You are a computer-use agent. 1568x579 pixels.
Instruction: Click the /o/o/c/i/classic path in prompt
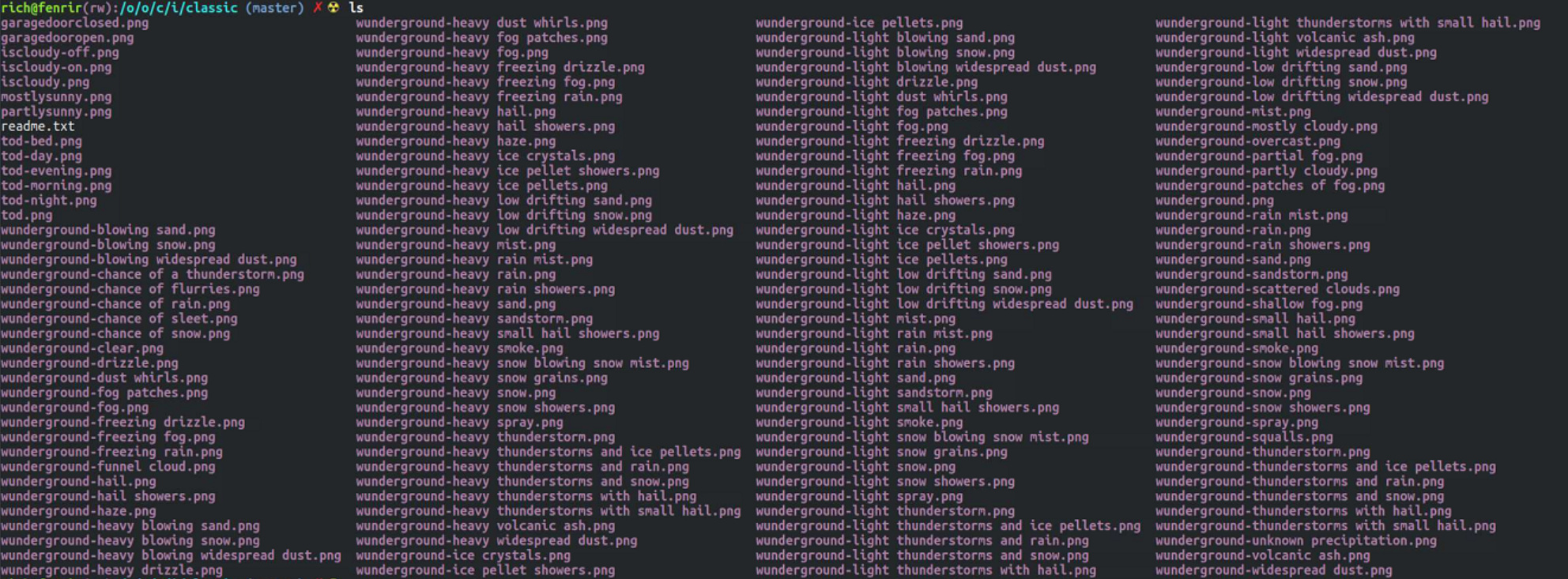179,8
